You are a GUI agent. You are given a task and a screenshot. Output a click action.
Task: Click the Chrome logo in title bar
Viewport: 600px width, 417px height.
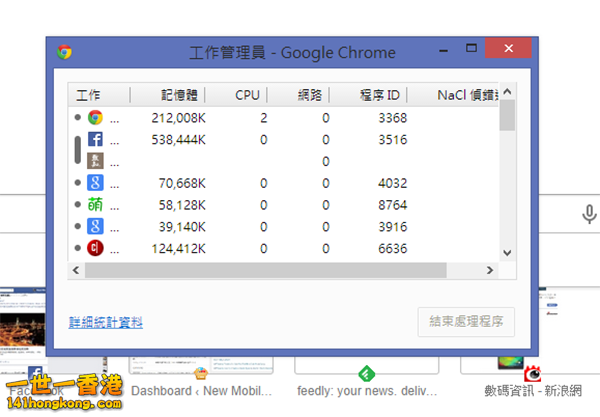64,52
